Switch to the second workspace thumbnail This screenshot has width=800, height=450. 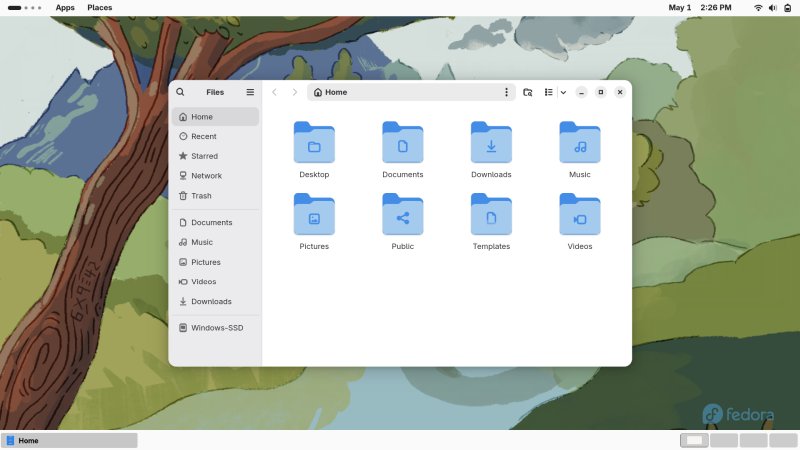point(724,440)
